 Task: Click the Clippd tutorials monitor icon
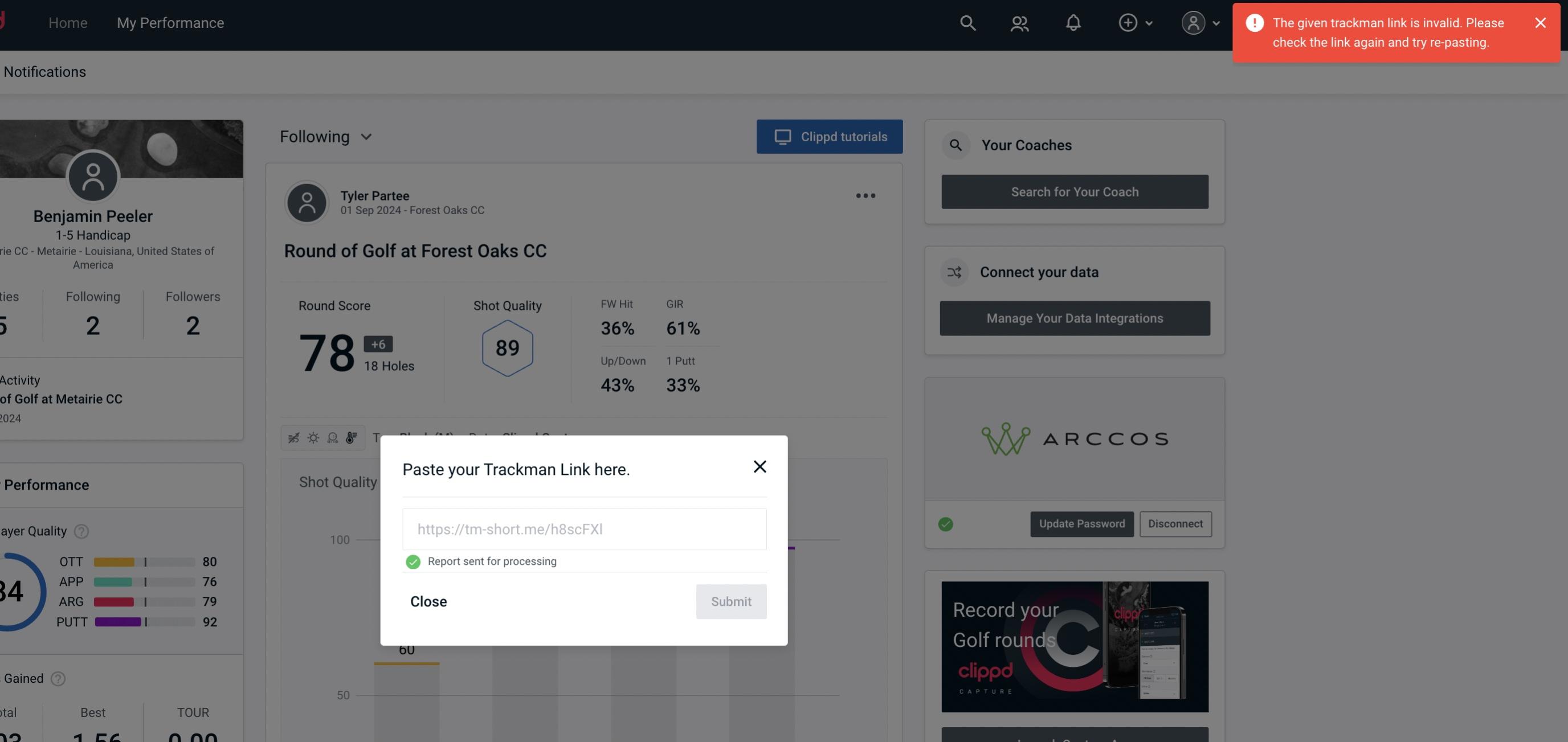point(783,136)
